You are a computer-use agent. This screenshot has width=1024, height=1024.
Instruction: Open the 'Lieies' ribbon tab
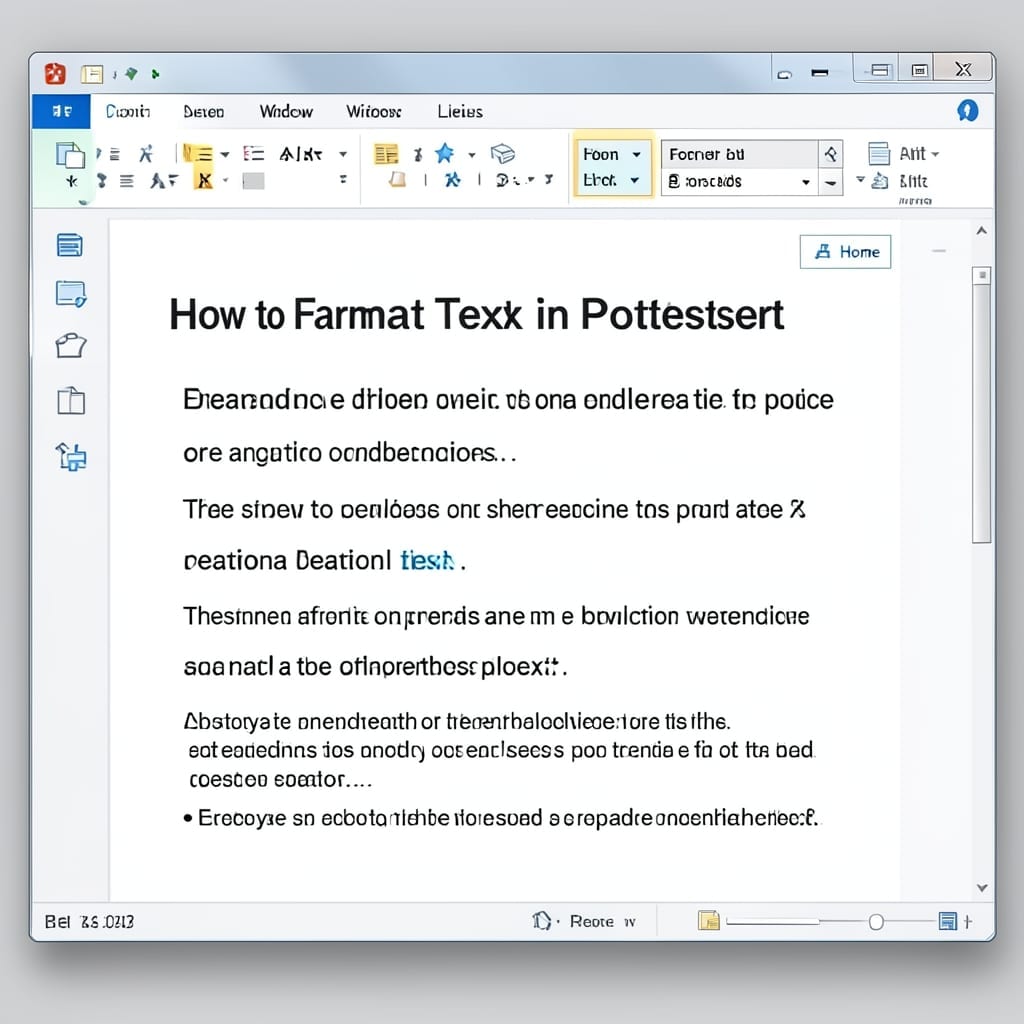click(460, 112)
